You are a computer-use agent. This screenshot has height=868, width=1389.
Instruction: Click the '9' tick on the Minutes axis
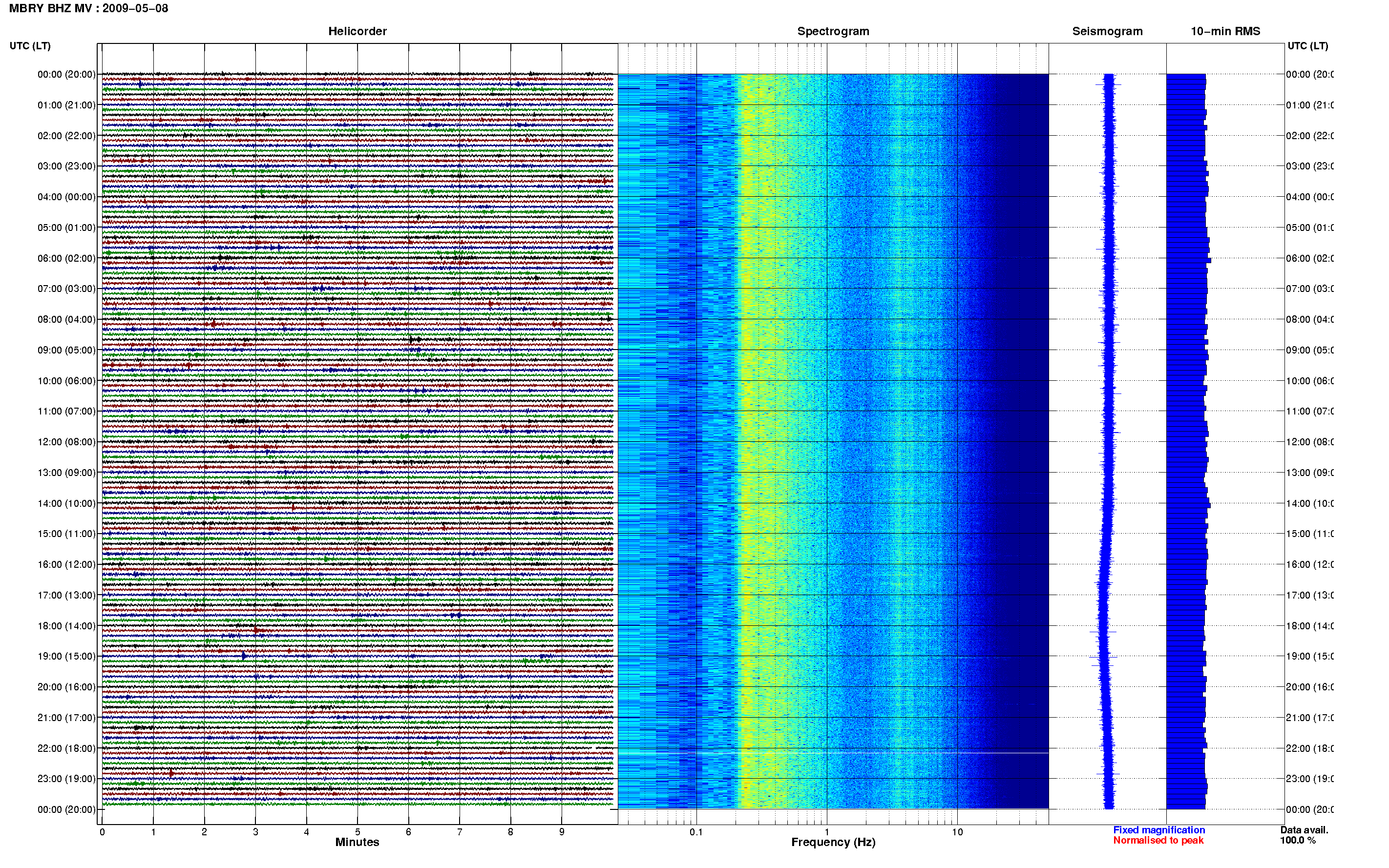(562, 832)
